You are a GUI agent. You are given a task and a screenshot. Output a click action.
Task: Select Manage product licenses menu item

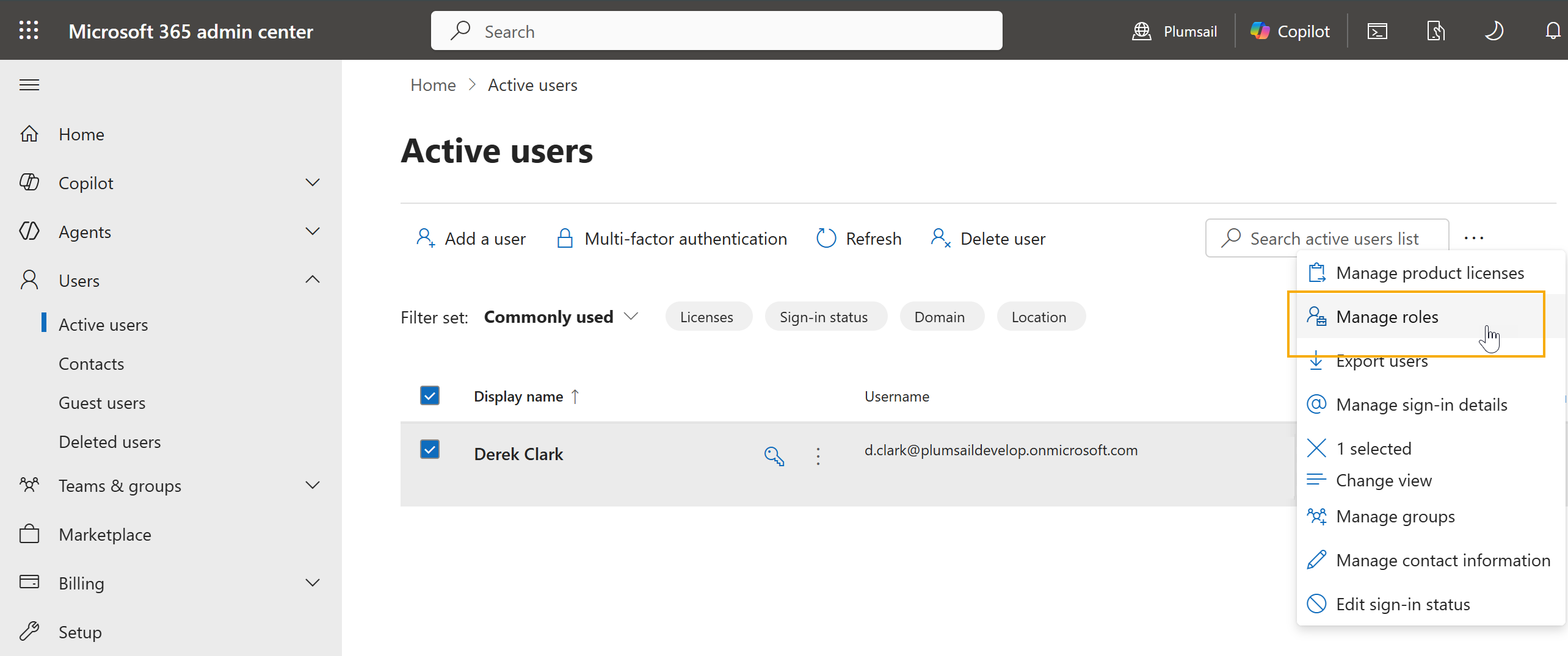tap(1431, 272)
